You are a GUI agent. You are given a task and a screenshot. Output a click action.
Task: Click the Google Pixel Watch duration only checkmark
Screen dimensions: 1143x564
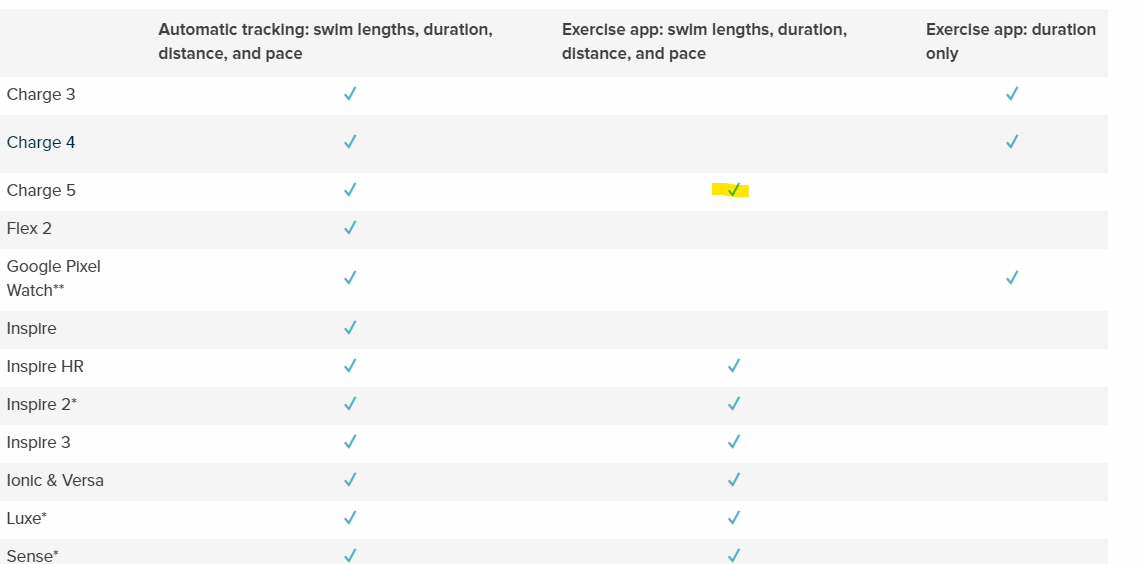coord(1012,278)
